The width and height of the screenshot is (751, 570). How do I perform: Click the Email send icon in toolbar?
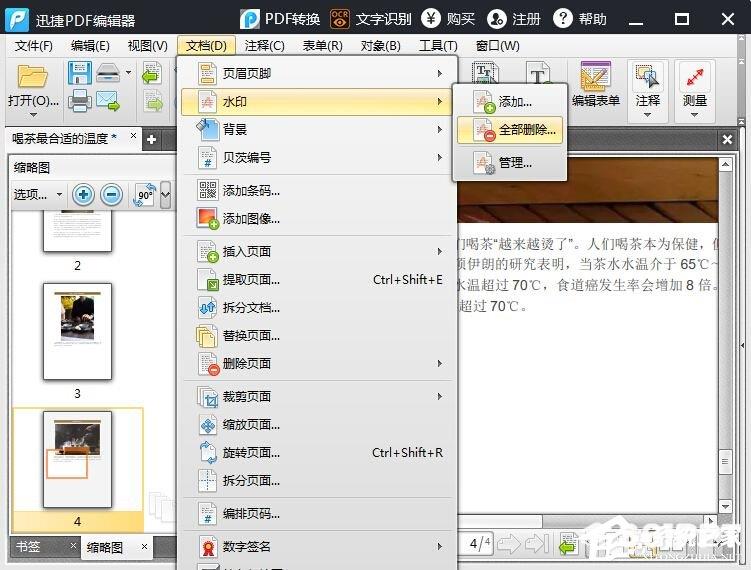pyautogui.click(x=108, y=101)
